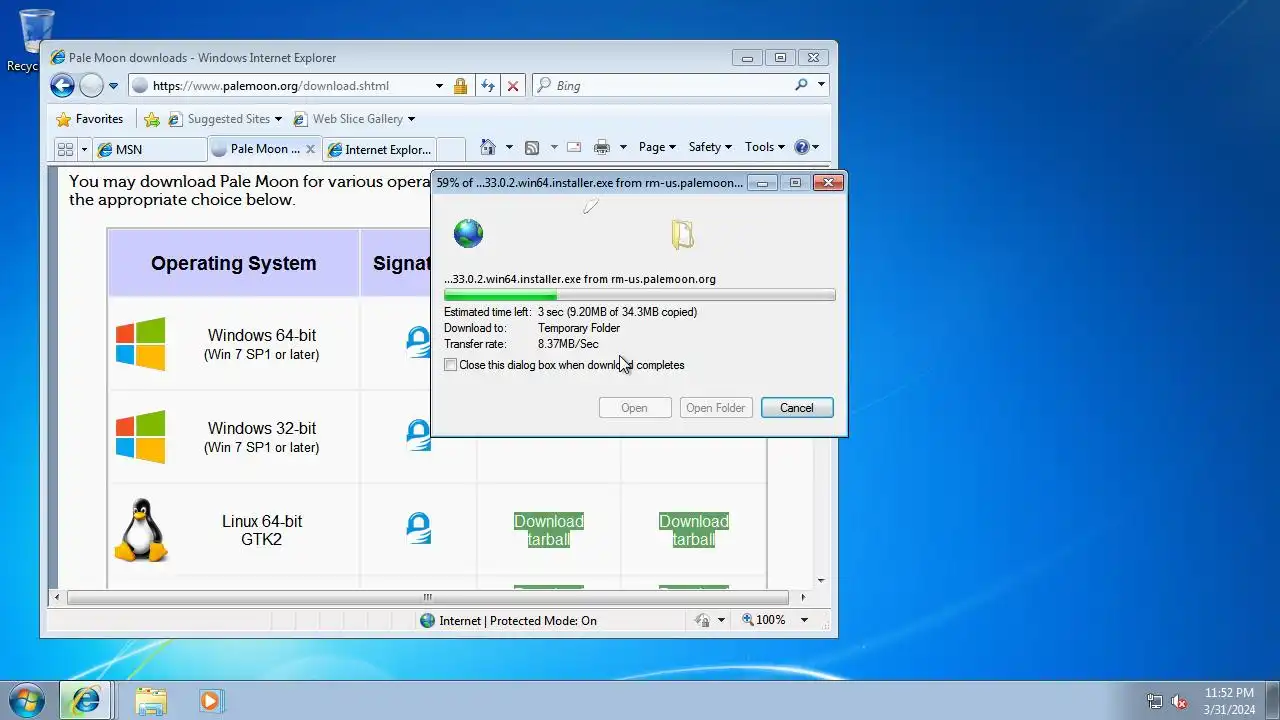
Task: Show the Quick Tabs thumbnail grid
Action: point(66,149)
